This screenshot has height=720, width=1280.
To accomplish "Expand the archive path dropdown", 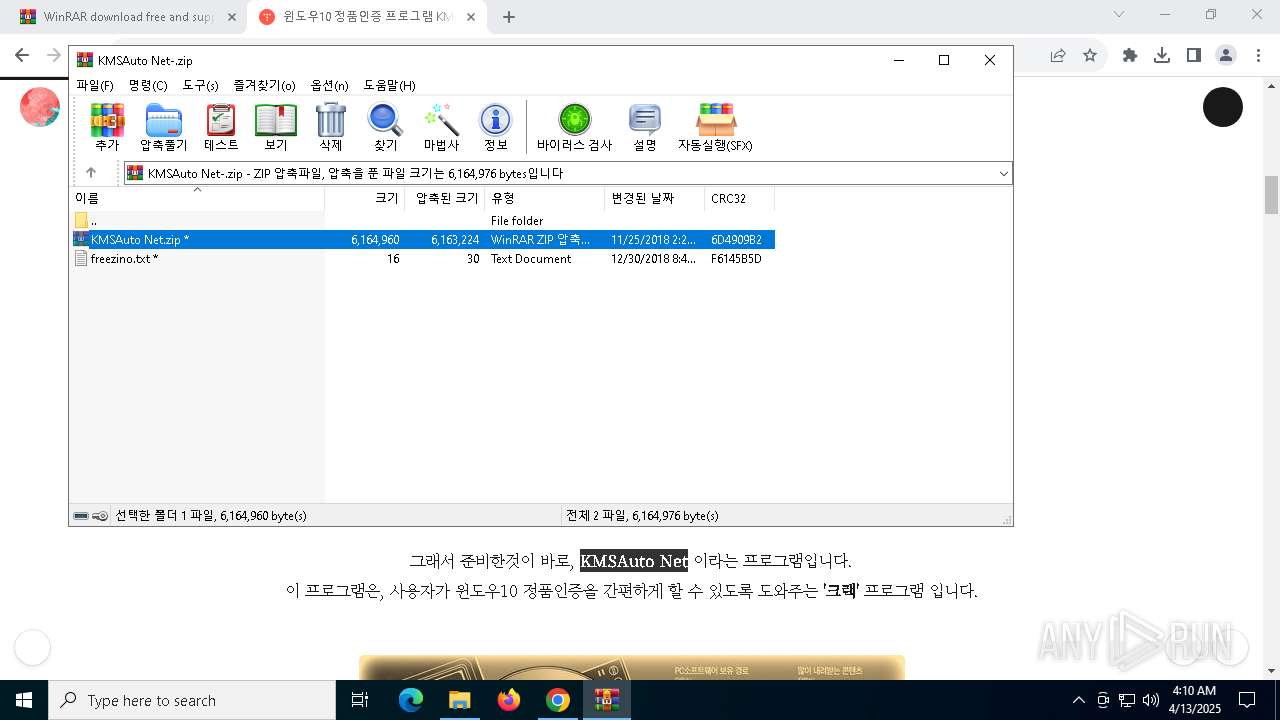I will tap(1003, 173).
